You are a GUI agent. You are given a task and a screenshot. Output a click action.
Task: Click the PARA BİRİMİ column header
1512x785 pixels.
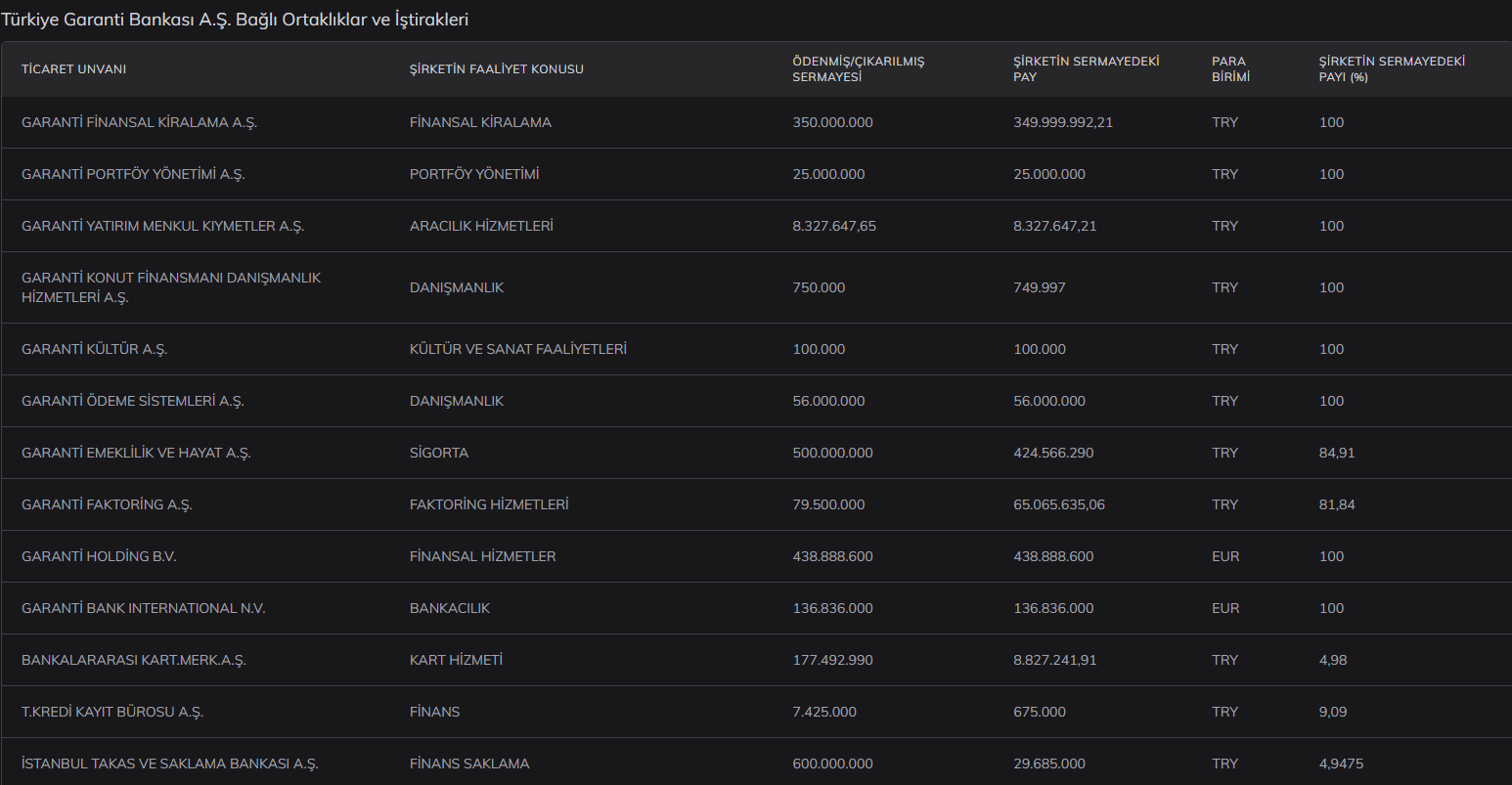(x=1230, y=68)
